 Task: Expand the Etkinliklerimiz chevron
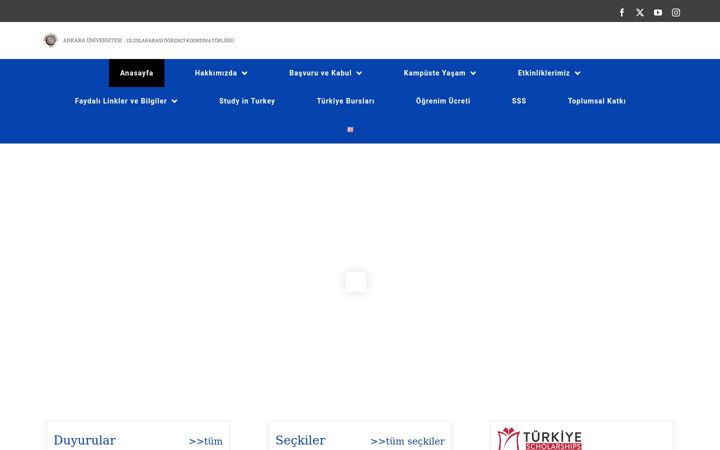(578, 73)
